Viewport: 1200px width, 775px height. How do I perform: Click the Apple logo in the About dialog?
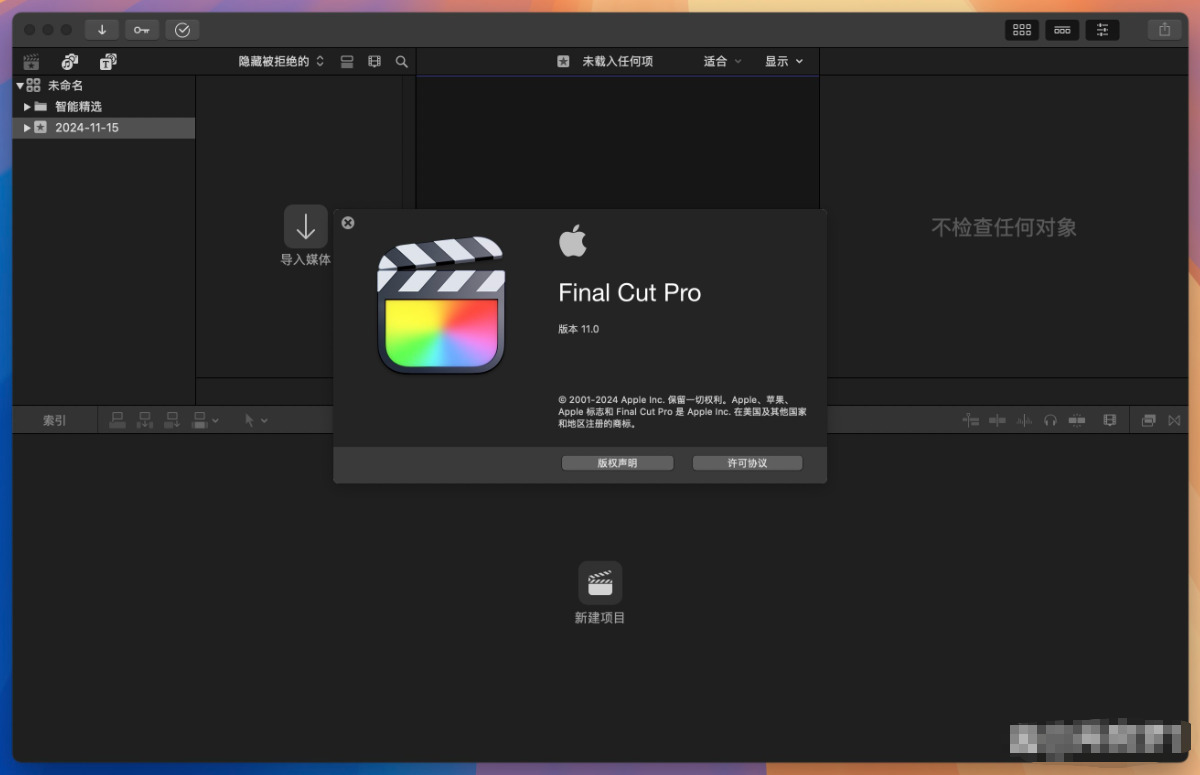pyautogui.click(x=572, y=241)
